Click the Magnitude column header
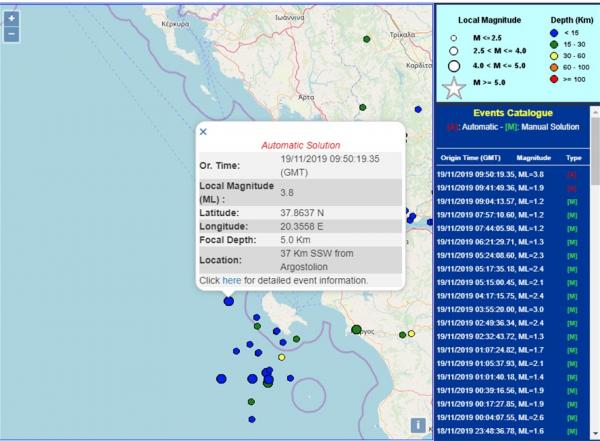Image resolution: width=600 pixels, height=441 pixels. [x=535, y=158]
